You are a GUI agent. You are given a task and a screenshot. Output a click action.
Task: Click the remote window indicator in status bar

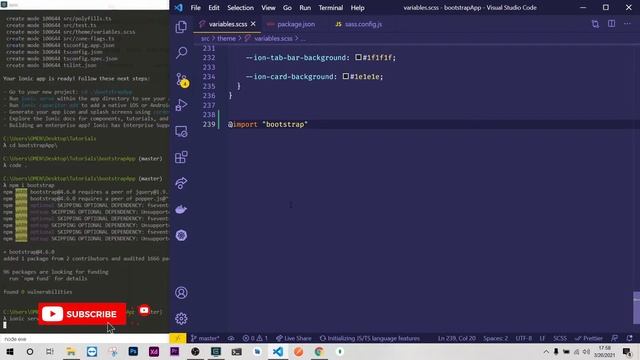click(178, 338)
